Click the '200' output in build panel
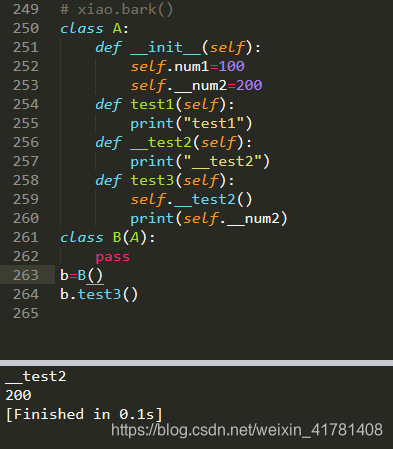Viewport: 393px width, 449px height. point(18,395)
